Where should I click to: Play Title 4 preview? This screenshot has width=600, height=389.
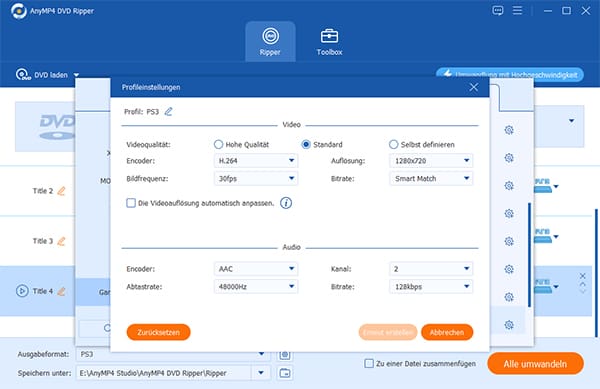pyautogui.click(x=22, y=291)
